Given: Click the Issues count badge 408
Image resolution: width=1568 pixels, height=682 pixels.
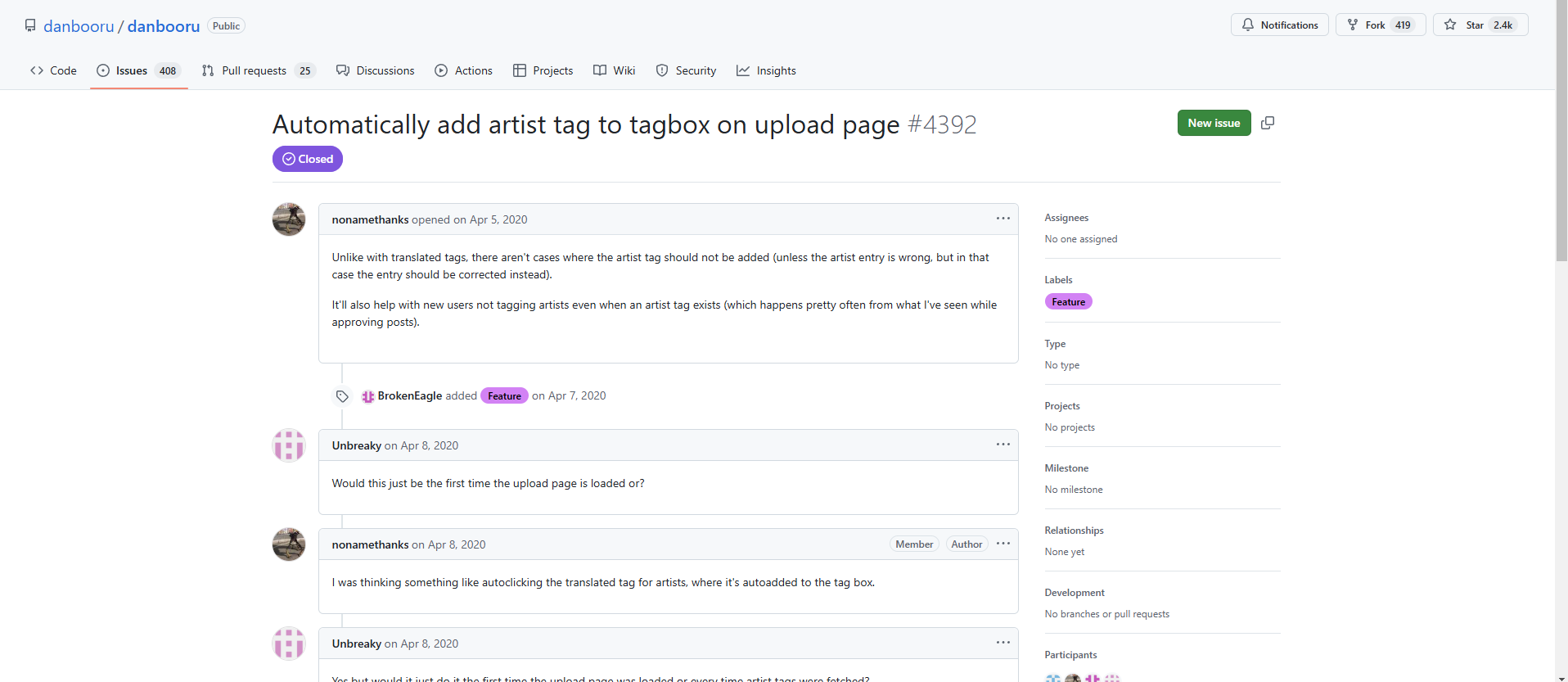Looking at the screenshot, I should [x=168, y=71].
